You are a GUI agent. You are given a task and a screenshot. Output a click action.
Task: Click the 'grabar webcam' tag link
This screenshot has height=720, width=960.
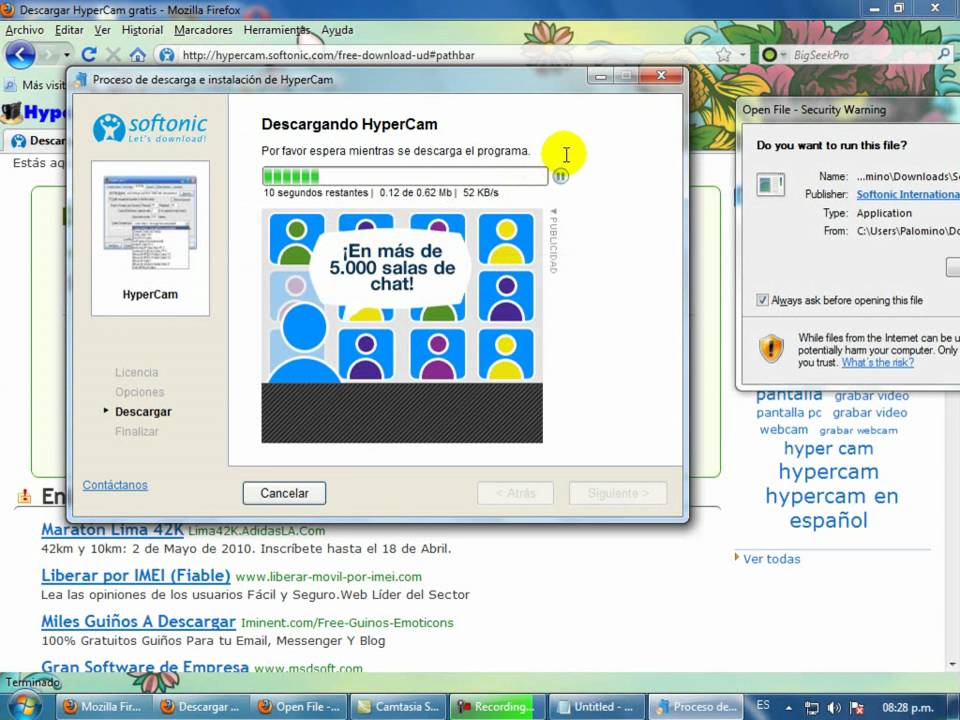coord(858,430)
